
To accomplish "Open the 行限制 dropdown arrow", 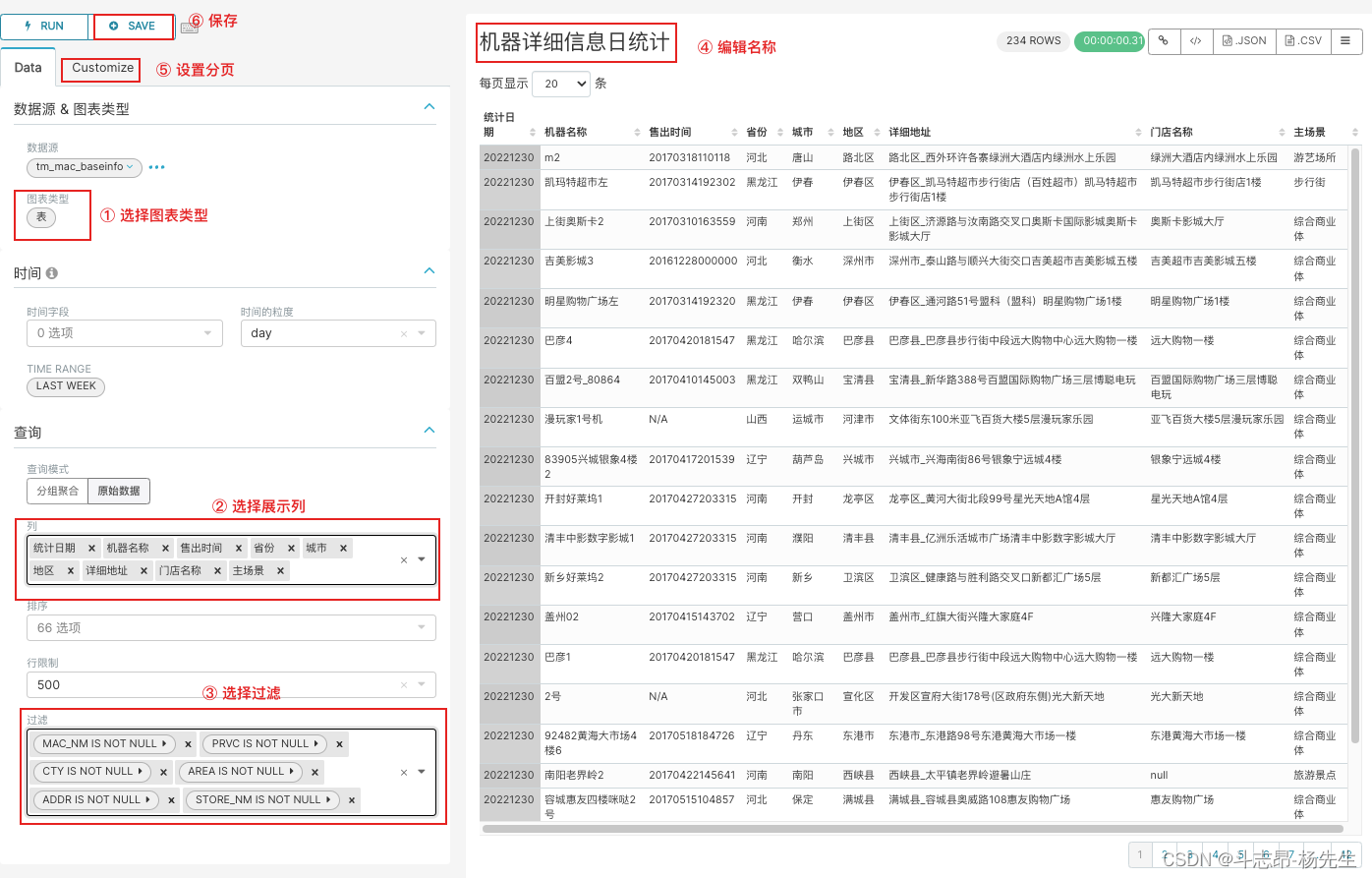I will (x=422, y=684).
